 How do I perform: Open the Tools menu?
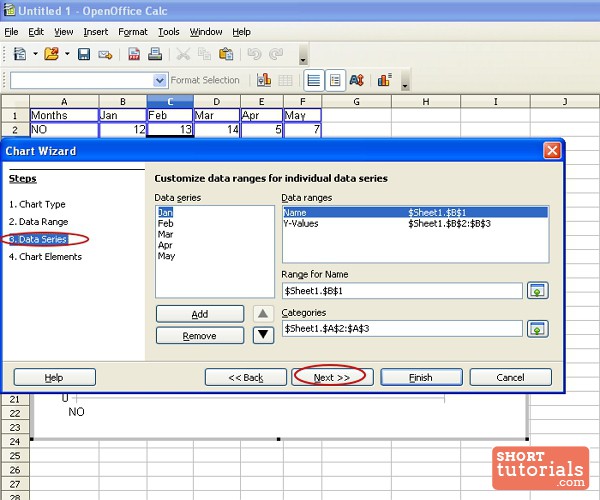pyautogui.click(x=169, y=32)
